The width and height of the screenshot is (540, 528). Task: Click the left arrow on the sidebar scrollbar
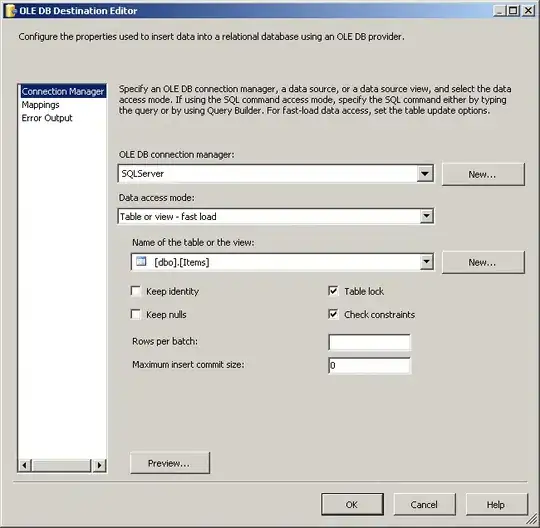pyautogui.click(x=24, y=465)
